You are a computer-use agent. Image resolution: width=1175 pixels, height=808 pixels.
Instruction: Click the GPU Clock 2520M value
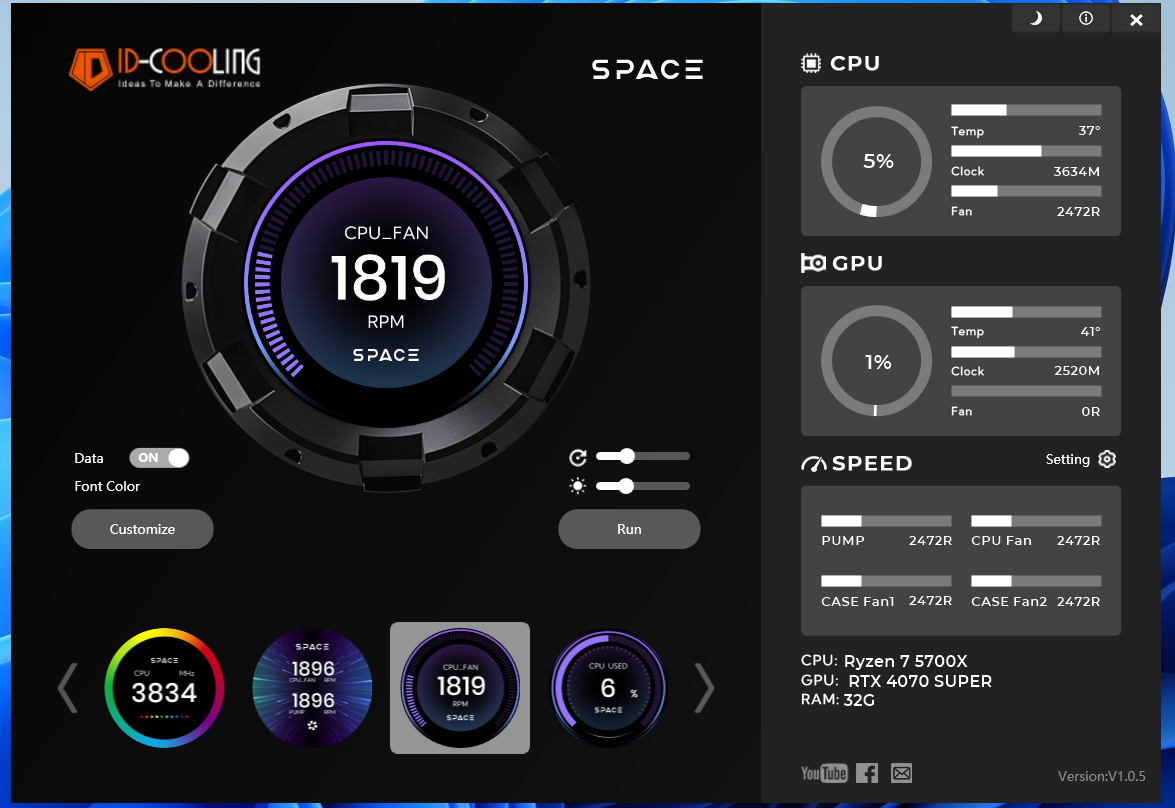pyautogui.click(x=1077, y=371)
